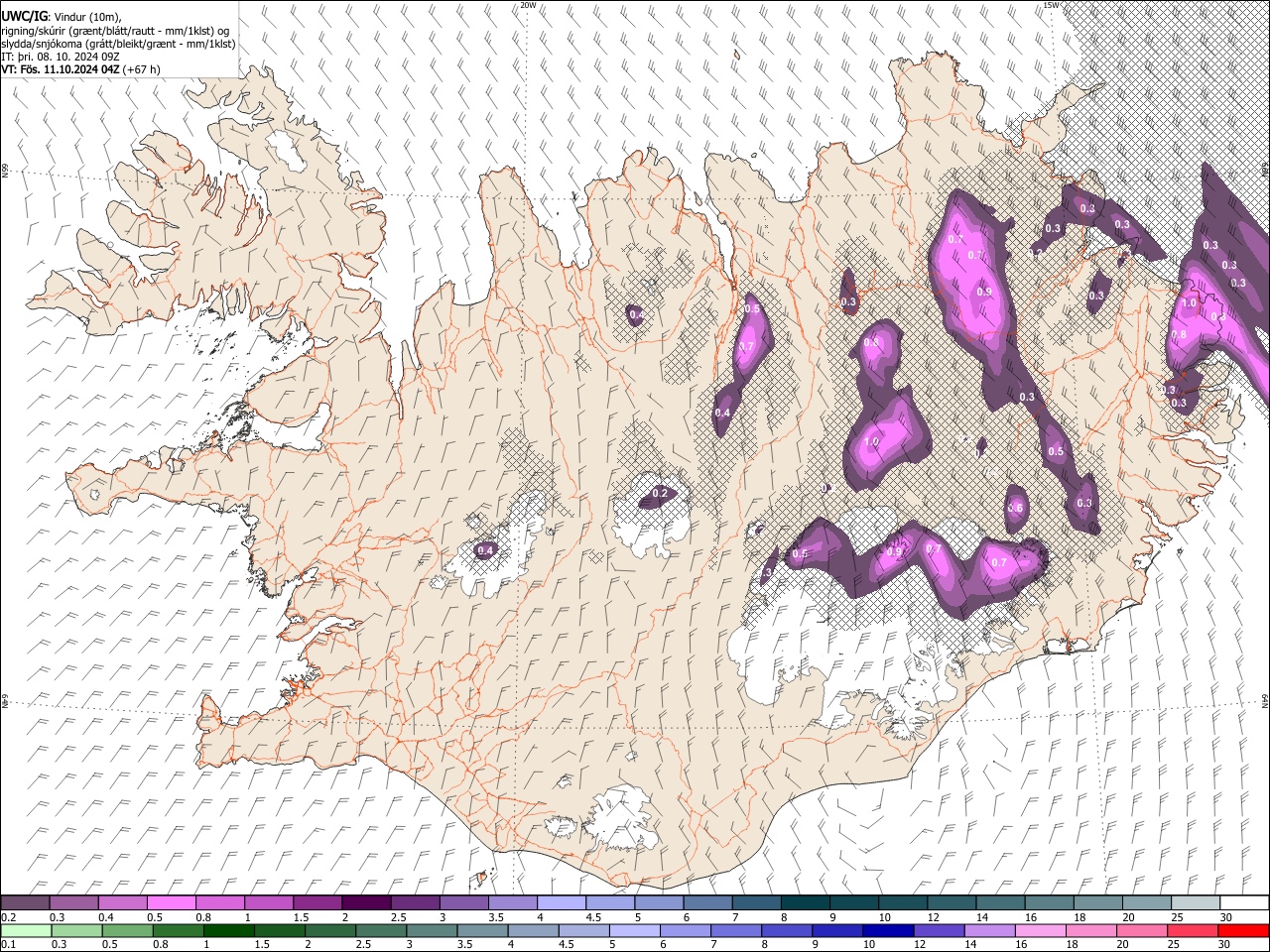
Task: Click the 25–30 red rain scale swatch
Action: [x=1193, y=930]
